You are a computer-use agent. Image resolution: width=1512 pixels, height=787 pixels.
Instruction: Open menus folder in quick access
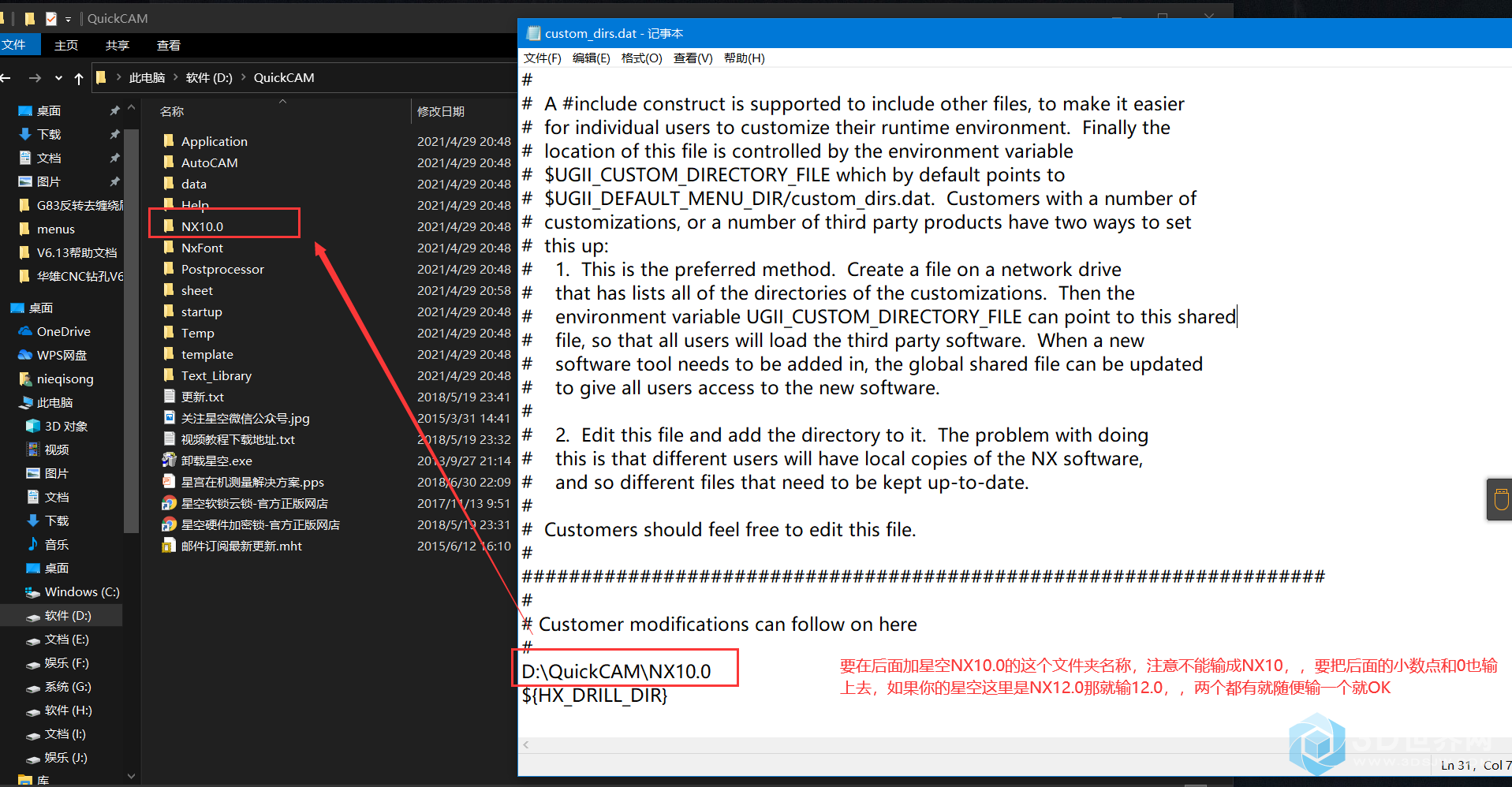click(55, 229)
